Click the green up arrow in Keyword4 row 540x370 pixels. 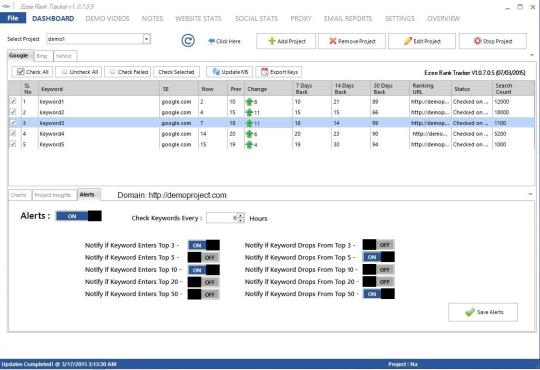[249, 134]
